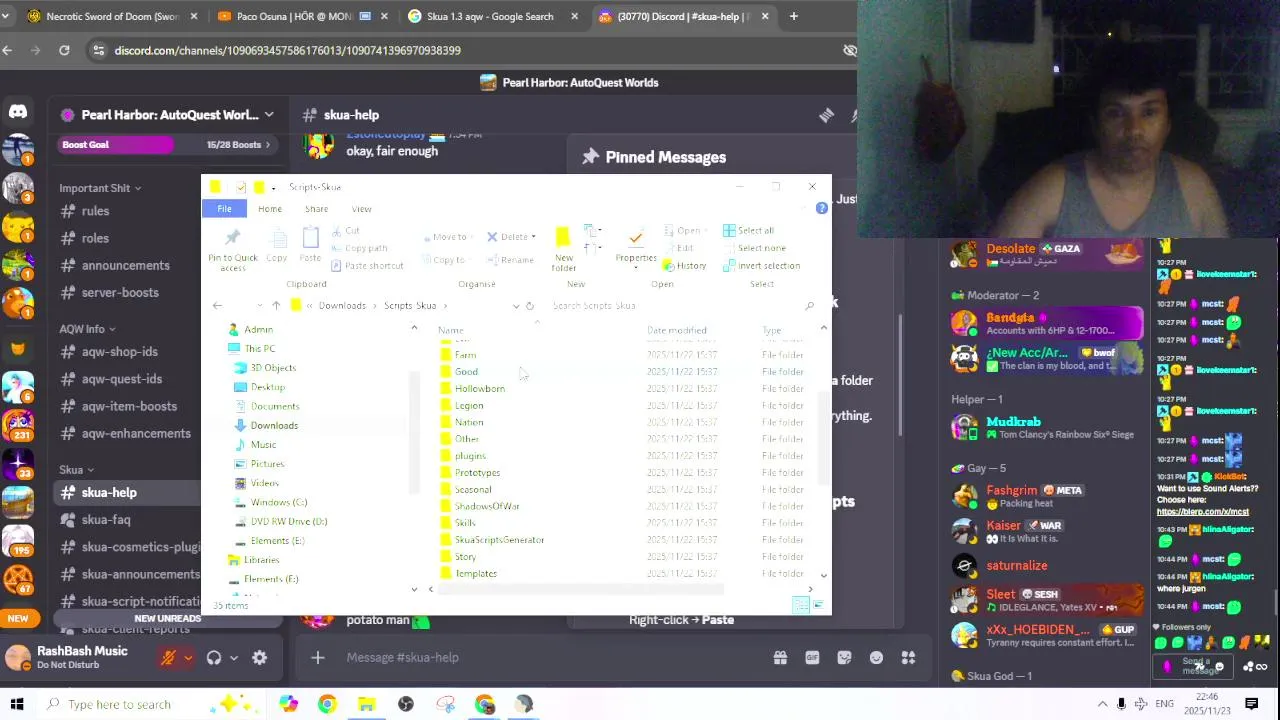
Task: Open Properties in the Explorer ribbon
Action: (x=636, y=247)
